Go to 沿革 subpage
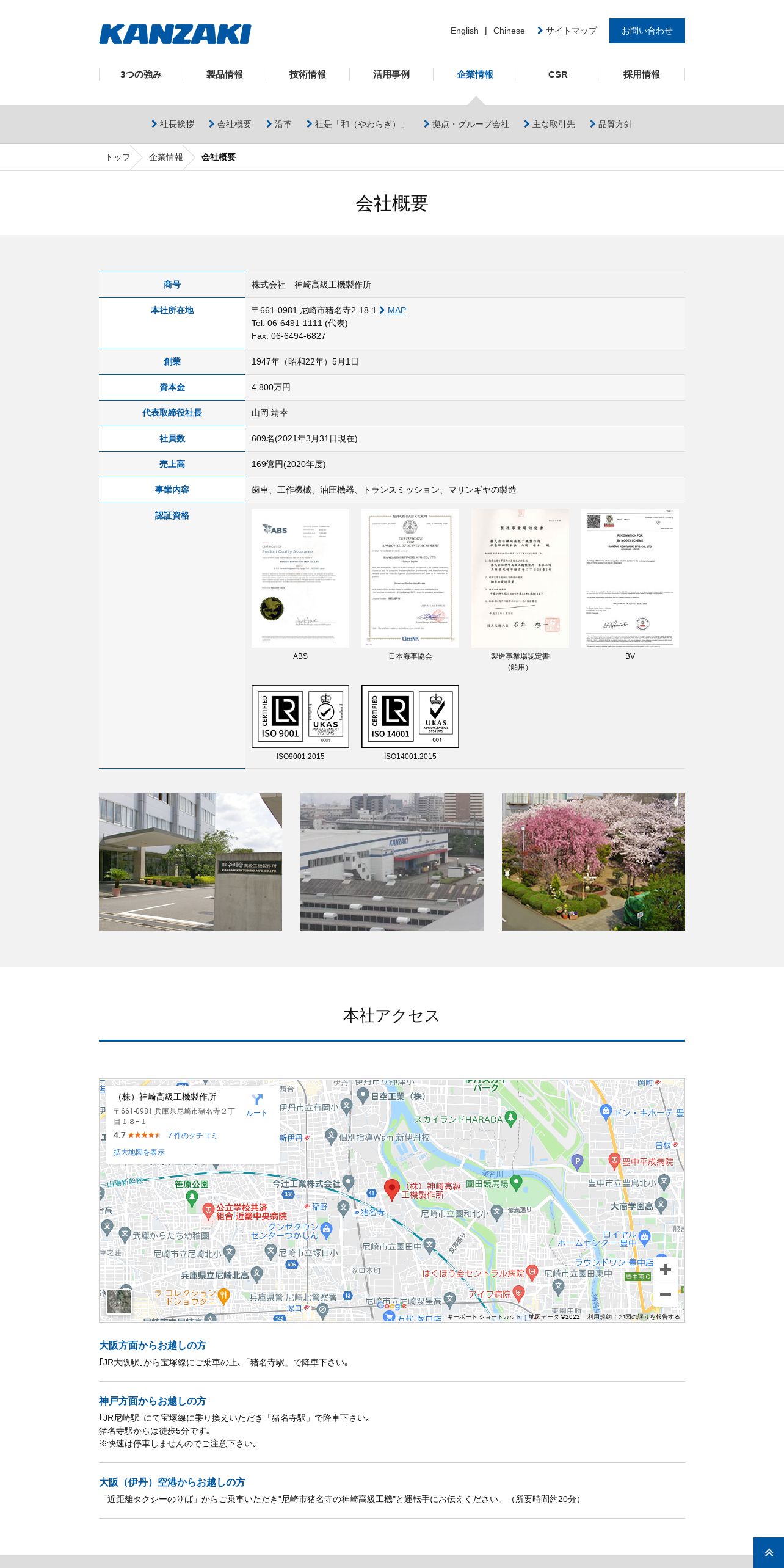 pyautogui.click(x=279, y=124)
